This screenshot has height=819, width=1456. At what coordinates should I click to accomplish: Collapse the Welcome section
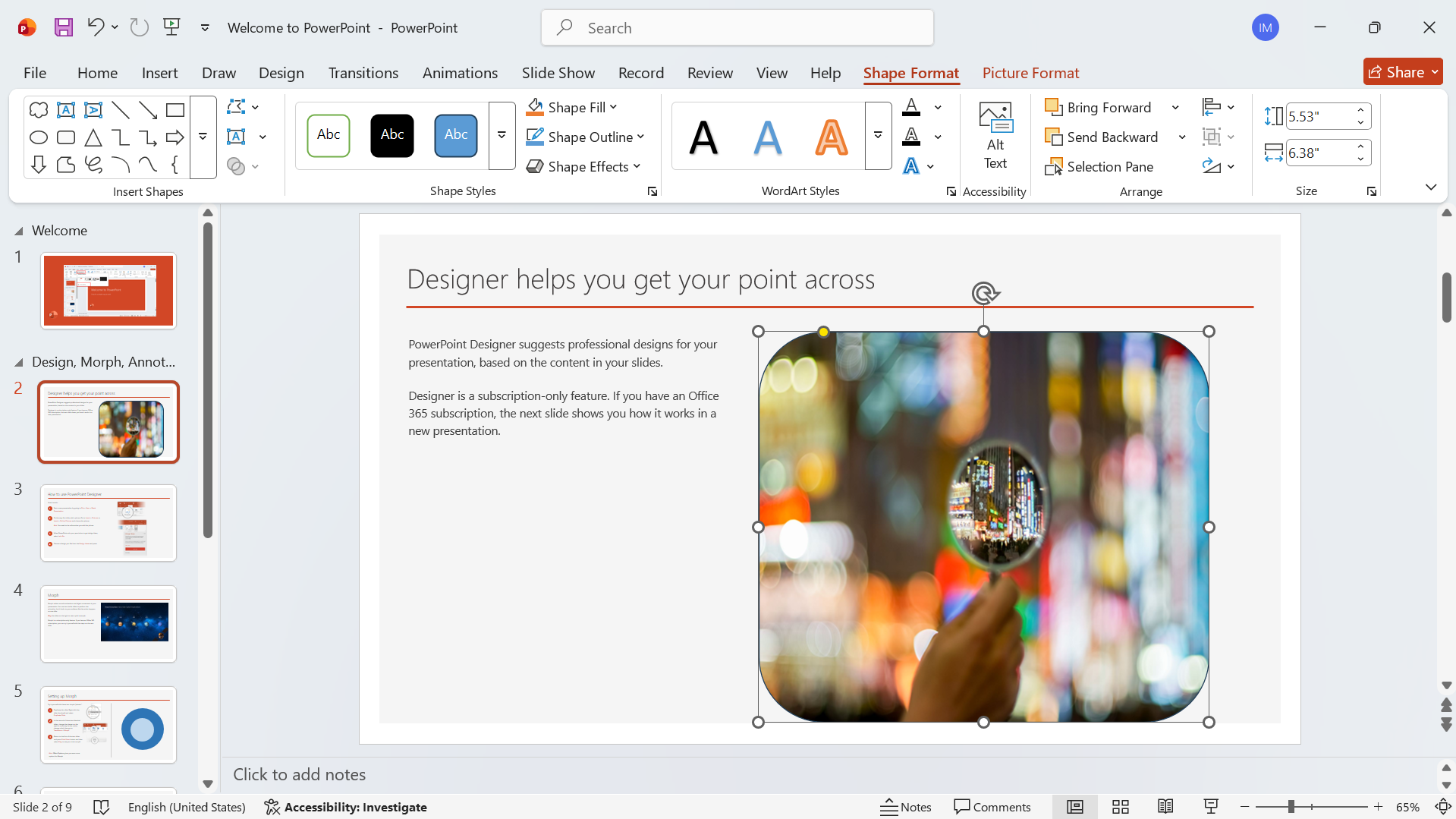(x=19, y=231)
